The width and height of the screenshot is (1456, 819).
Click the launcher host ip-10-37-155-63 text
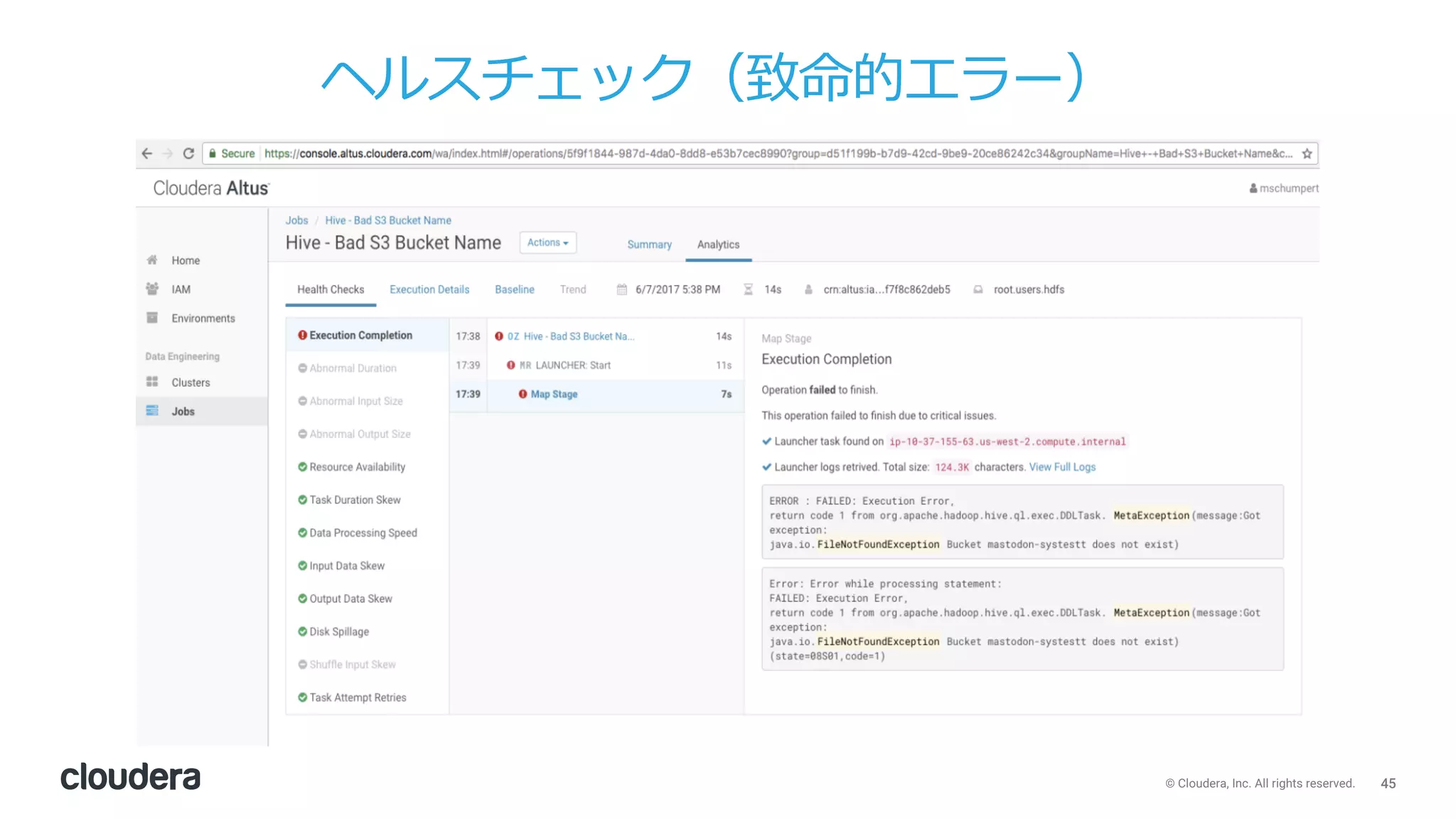[x=1007, y=441]
